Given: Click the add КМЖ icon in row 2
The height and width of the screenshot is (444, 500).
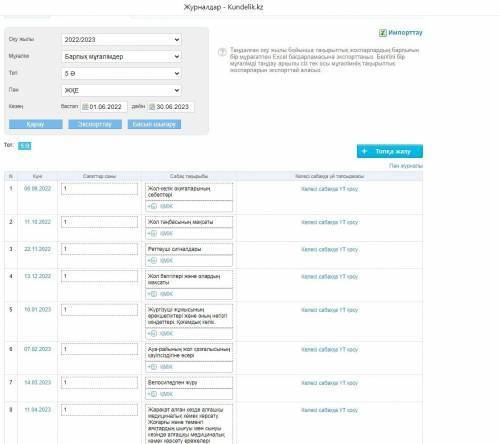Looking at the screenshot, I should coord(152,233).
